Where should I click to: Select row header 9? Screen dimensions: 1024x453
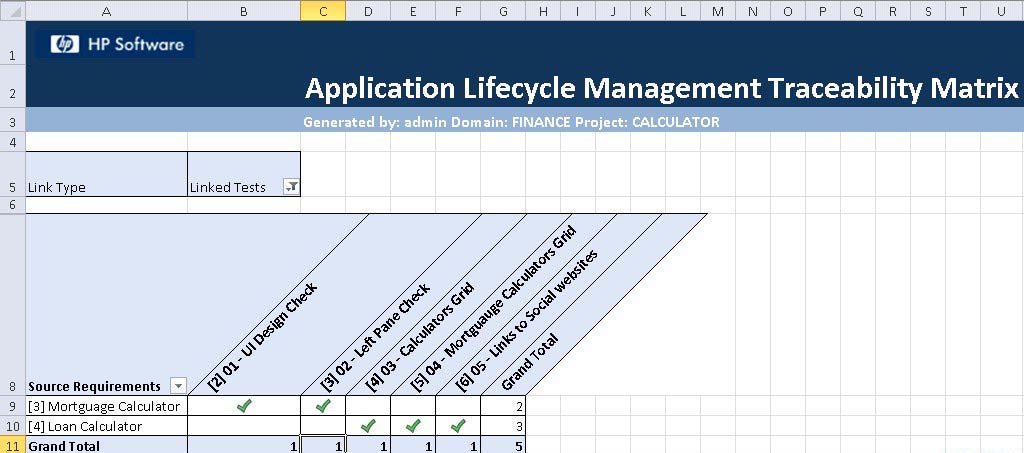pyautogui.click(x=12, y=406)
